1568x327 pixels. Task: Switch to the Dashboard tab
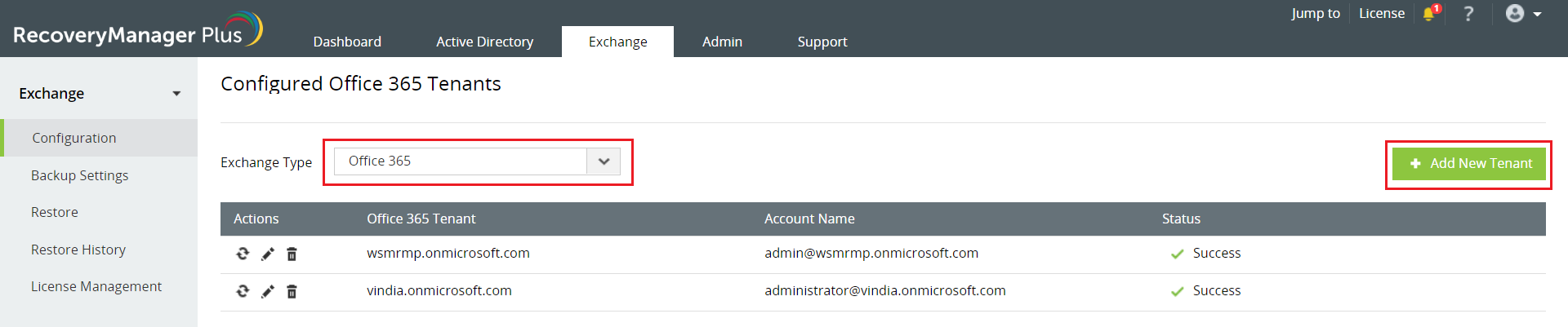coord(347,42)
